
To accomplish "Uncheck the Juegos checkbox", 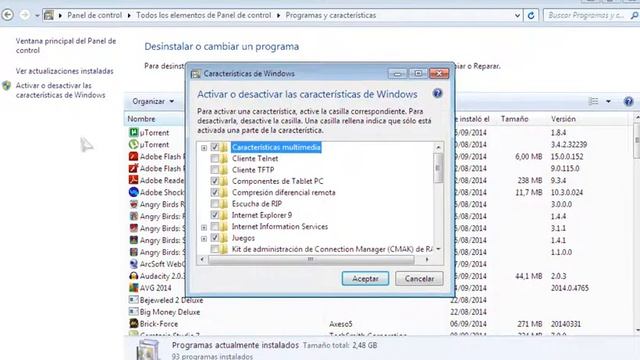I will click(215, 238).
